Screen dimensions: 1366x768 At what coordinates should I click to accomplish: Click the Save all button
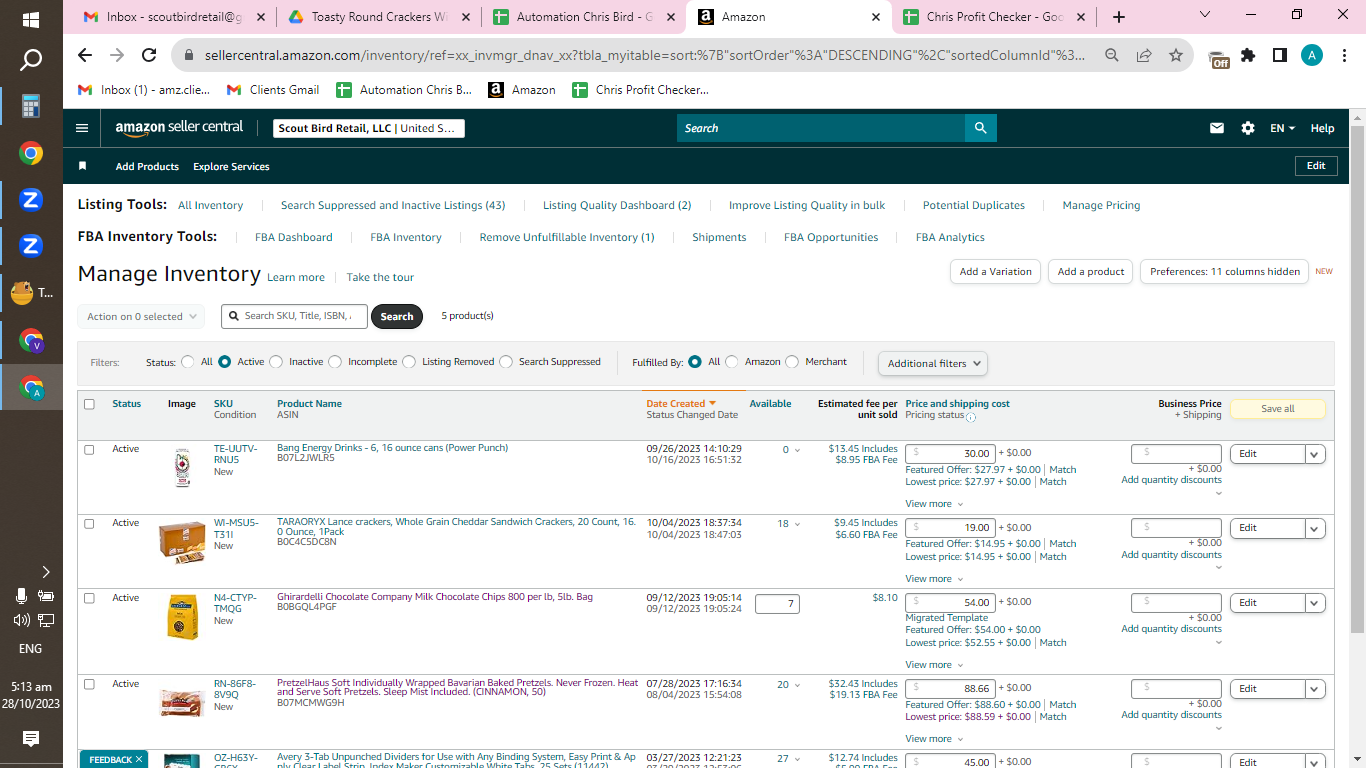(x=1278, y=409)
